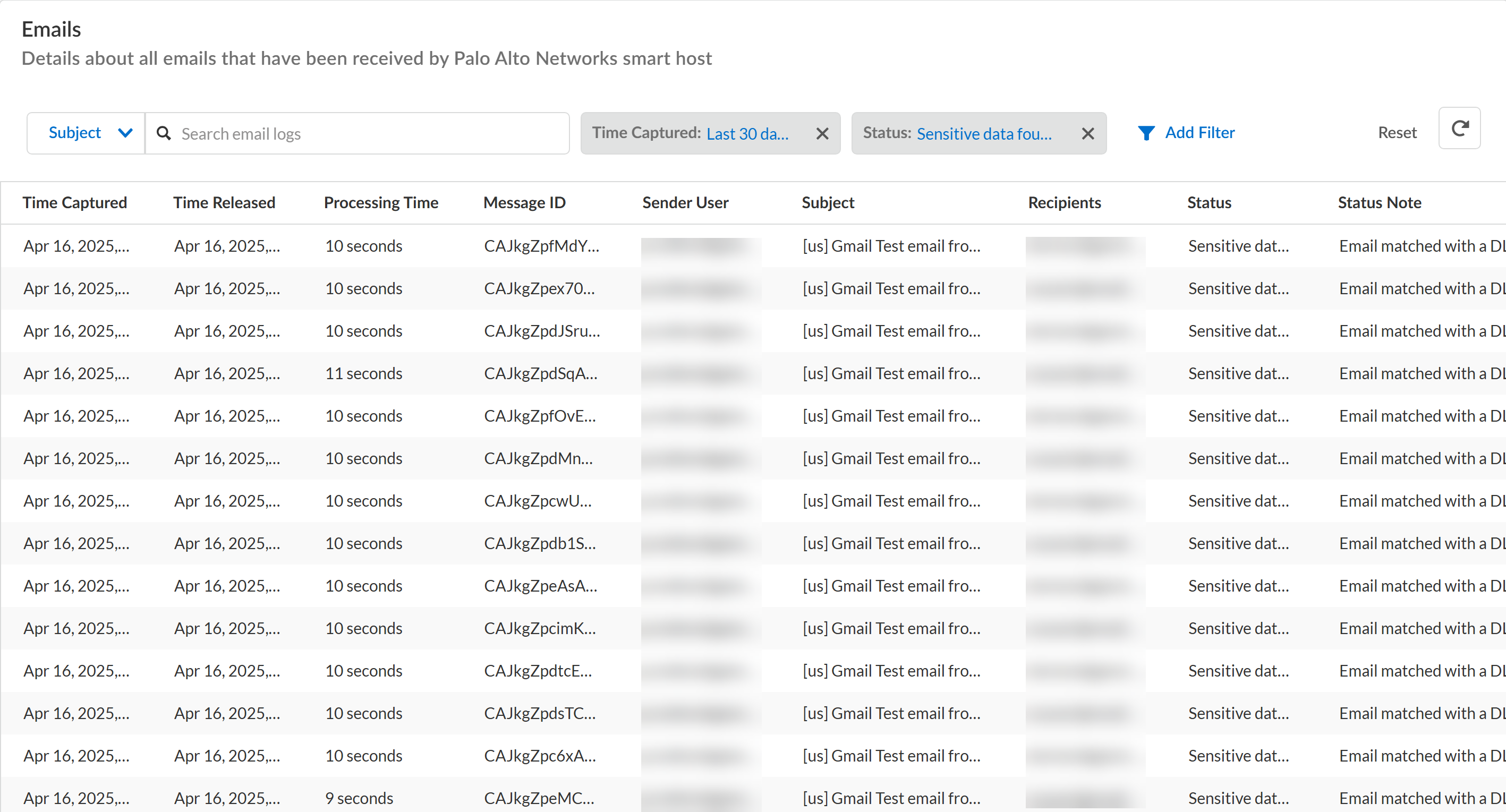This screenshot has height=812, width=1506.
Task: Remove the Status filter chip
Action: [1087, 134]
